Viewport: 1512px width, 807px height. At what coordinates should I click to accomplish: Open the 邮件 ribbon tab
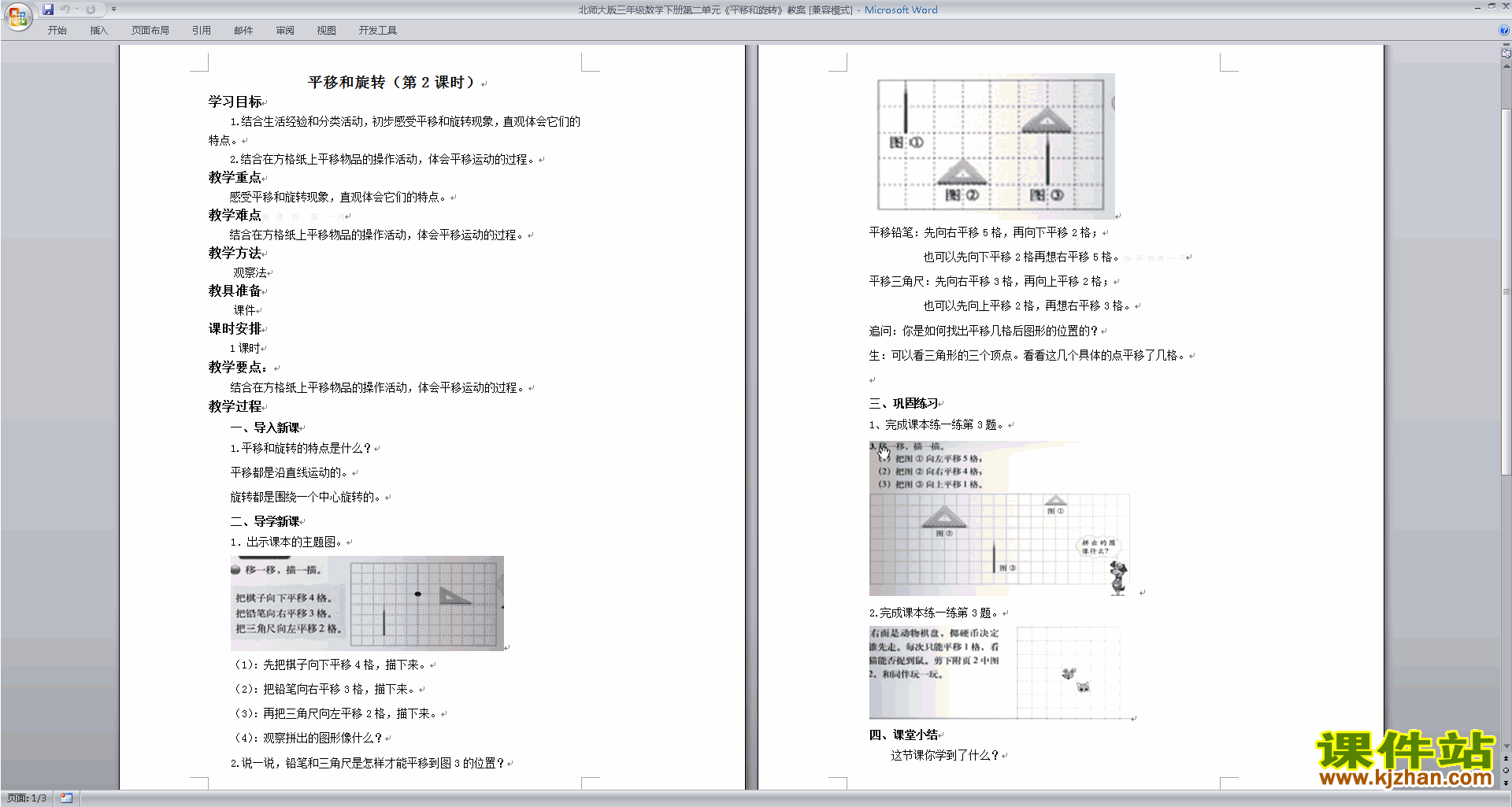243,31
